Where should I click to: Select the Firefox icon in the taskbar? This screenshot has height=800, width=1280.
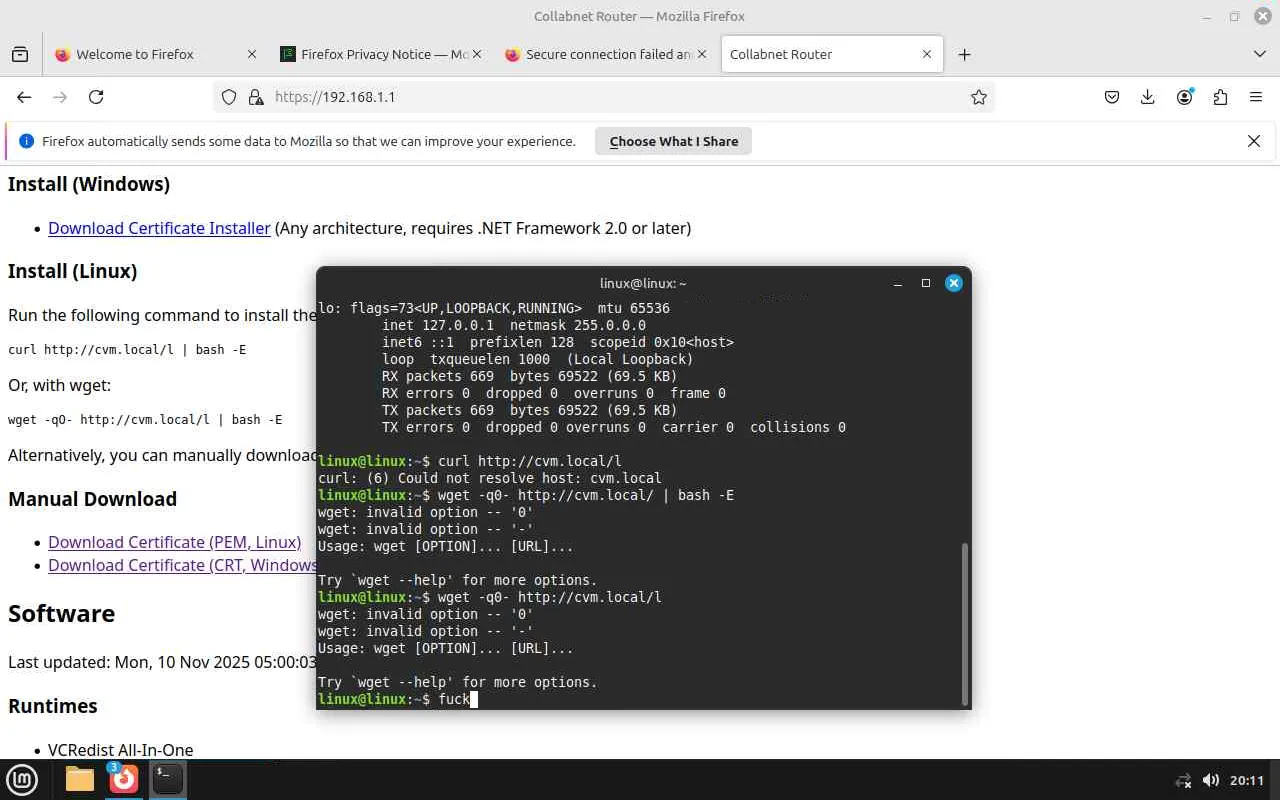[x=123, y=779]
